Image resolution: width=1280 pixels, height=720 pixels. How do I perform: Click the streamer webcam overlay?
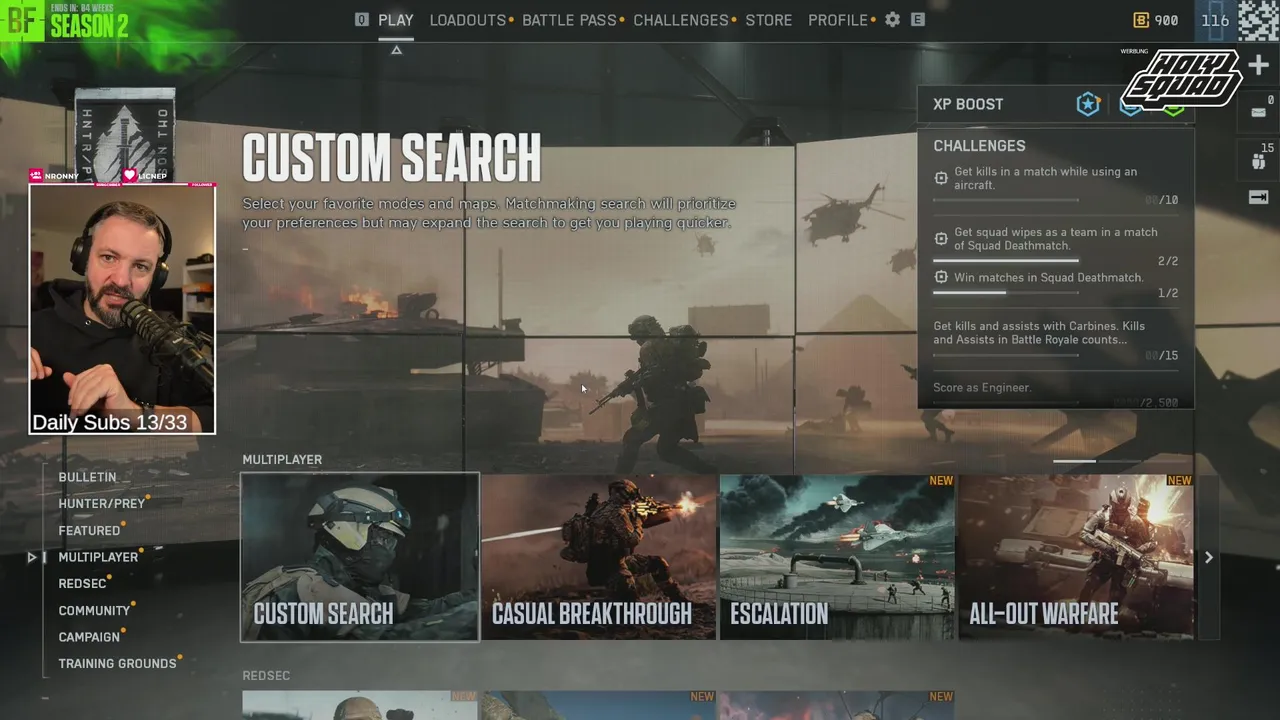122,308
